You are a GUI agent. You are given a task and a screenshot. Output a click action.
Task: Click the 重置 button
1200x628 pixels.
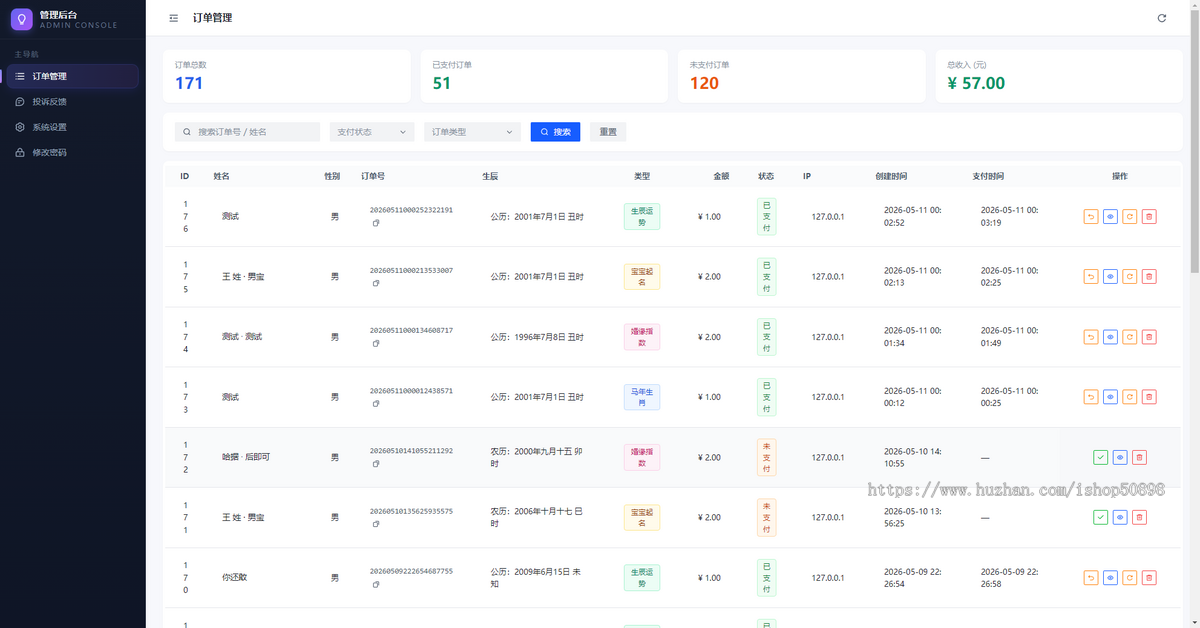(608, 132)
